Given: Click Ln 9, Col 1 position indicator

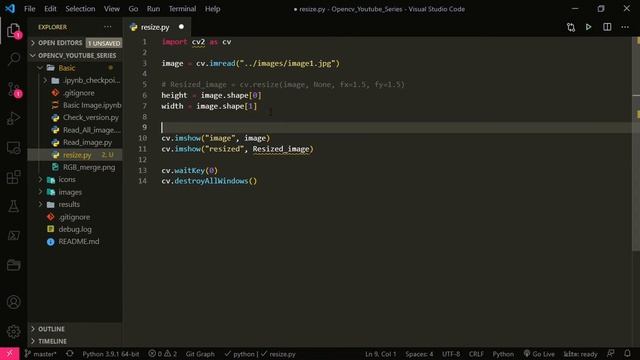Looking at the screenshot, I should coord(380,354).
